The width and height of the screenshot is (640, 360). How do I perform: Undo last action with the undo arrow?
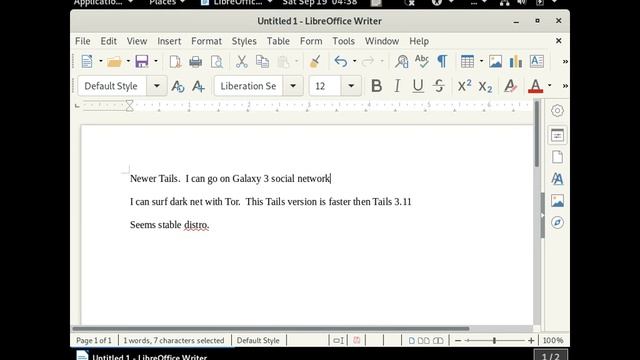click(340, 62)
